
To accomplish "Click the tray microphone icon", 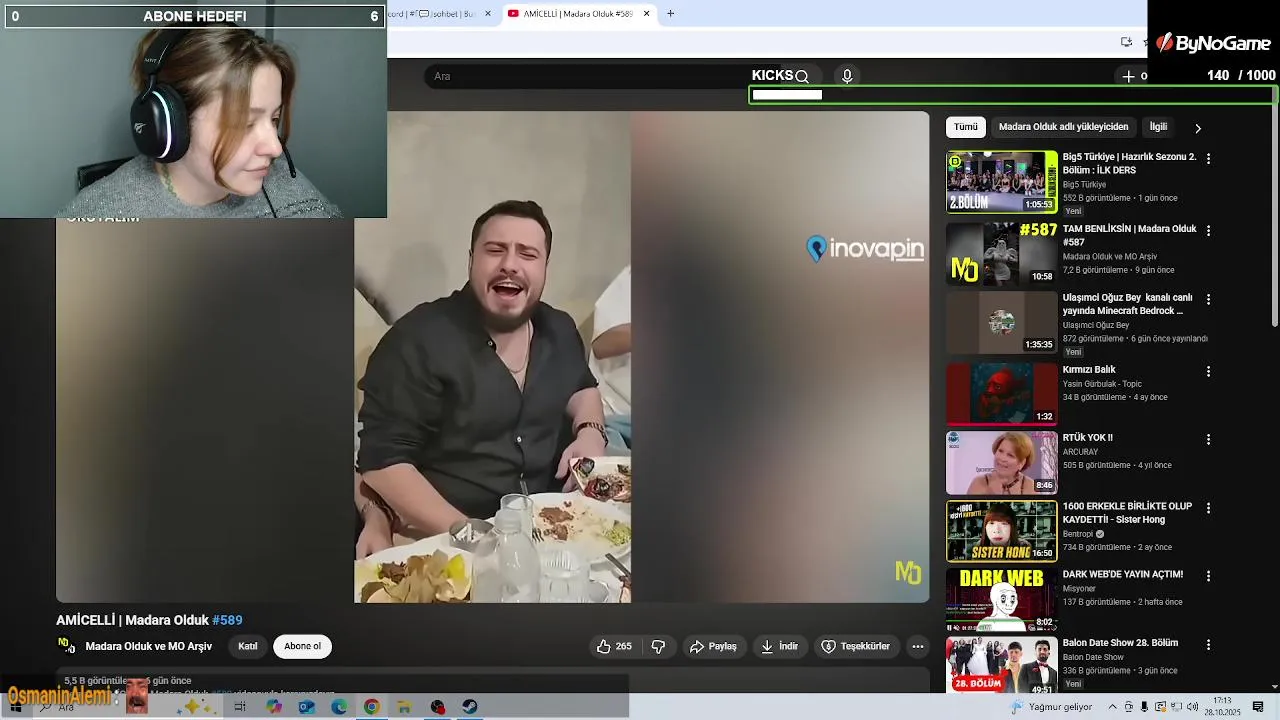I will tap(1144, 707).
